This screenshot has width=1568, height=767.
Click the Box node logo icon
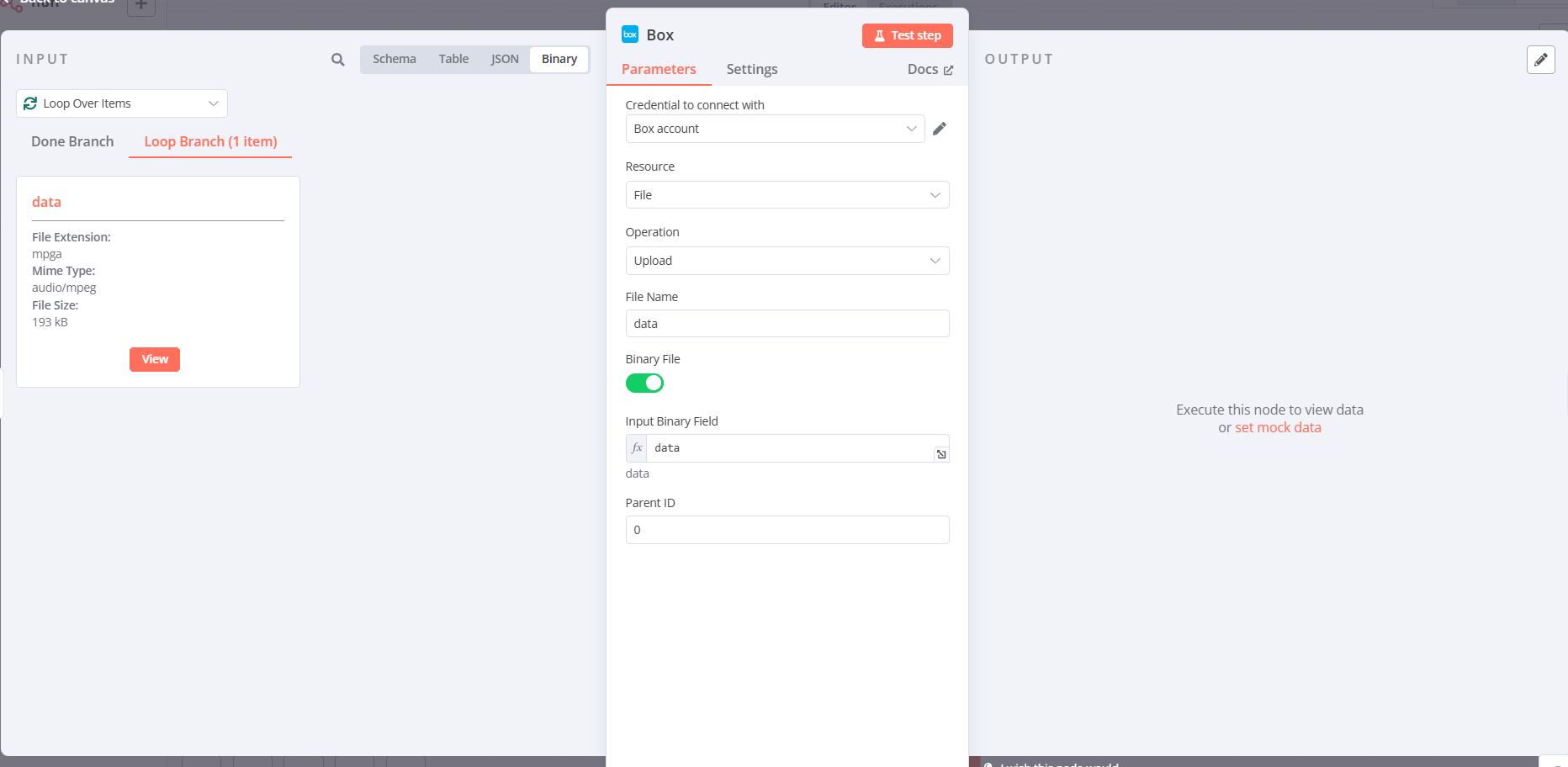click(630, 34)
